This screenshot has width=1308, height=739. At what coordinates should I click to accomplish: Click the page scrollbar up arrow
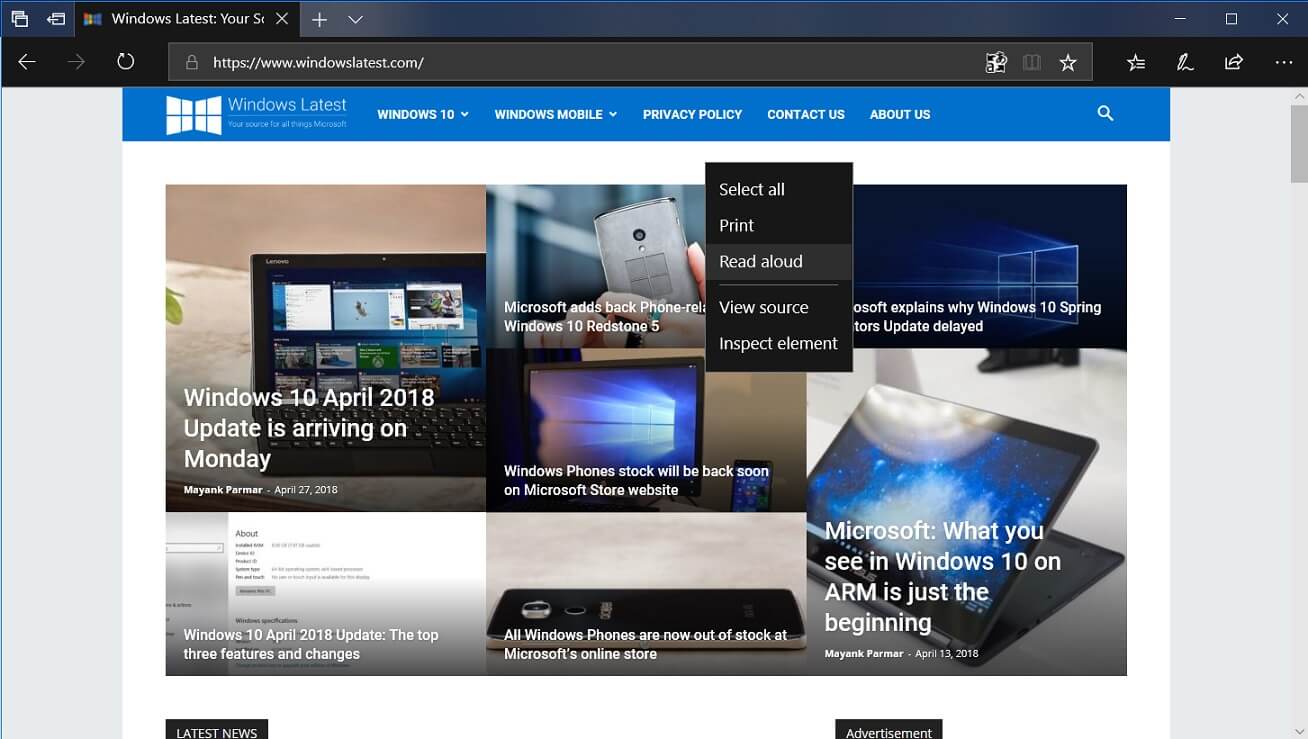point(1298,96)
